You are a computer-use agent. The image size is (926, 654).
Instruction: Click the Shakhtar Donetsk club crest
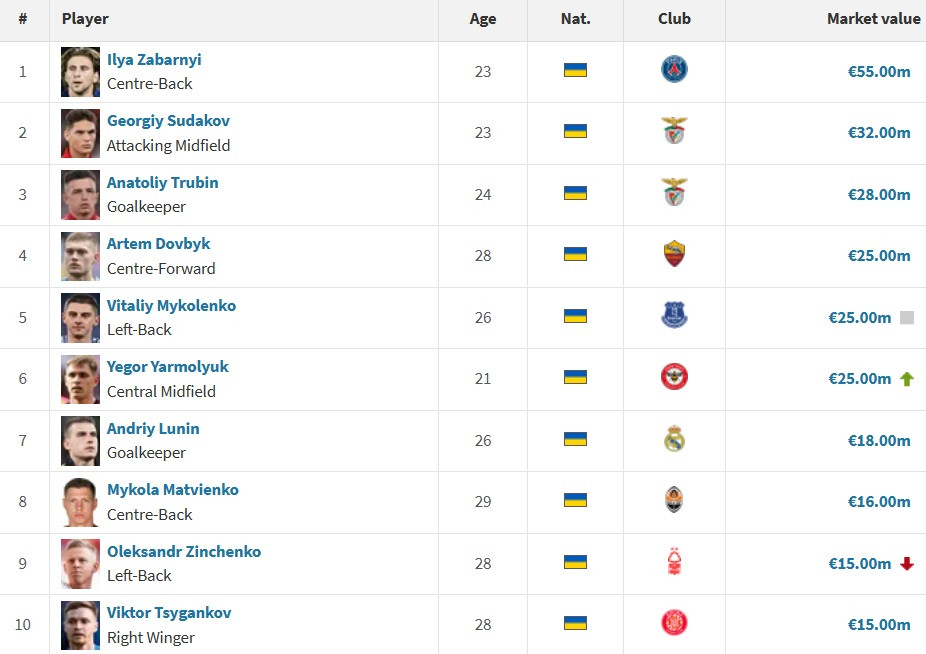(674, 501)
